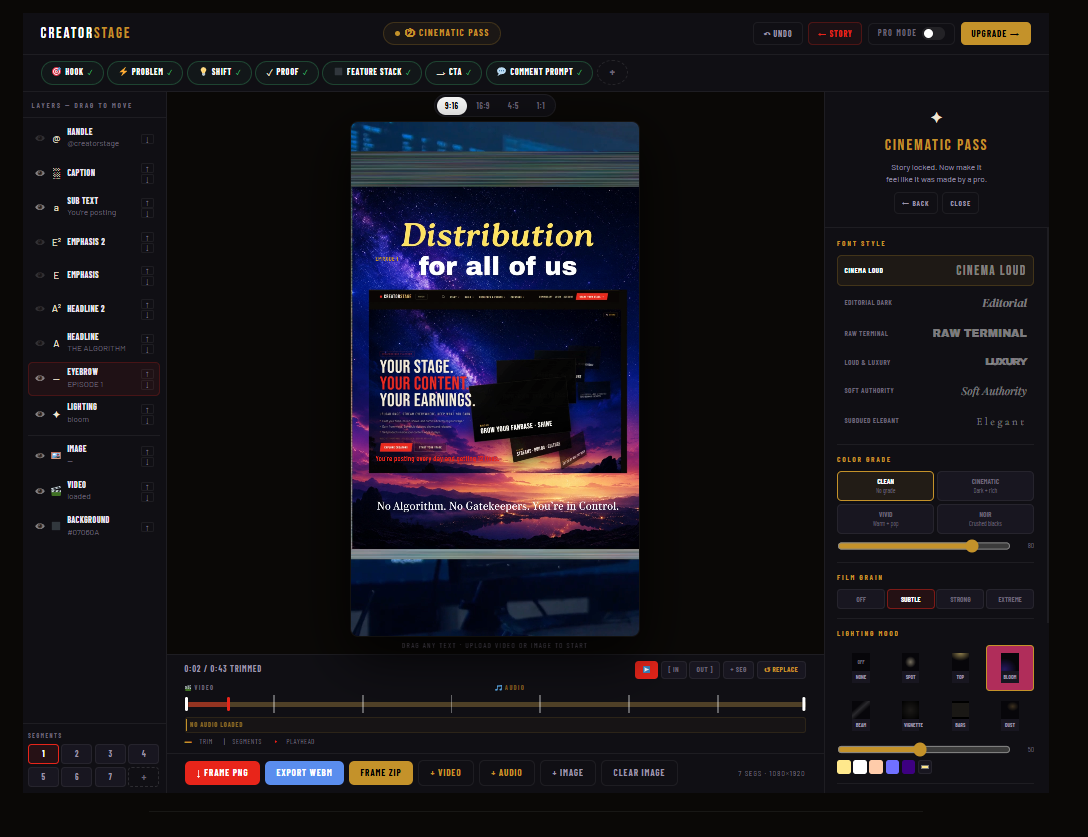Screen dimensions: 1088x837
Task: Select the Caption layer icon
Action: tap(56, 174)
